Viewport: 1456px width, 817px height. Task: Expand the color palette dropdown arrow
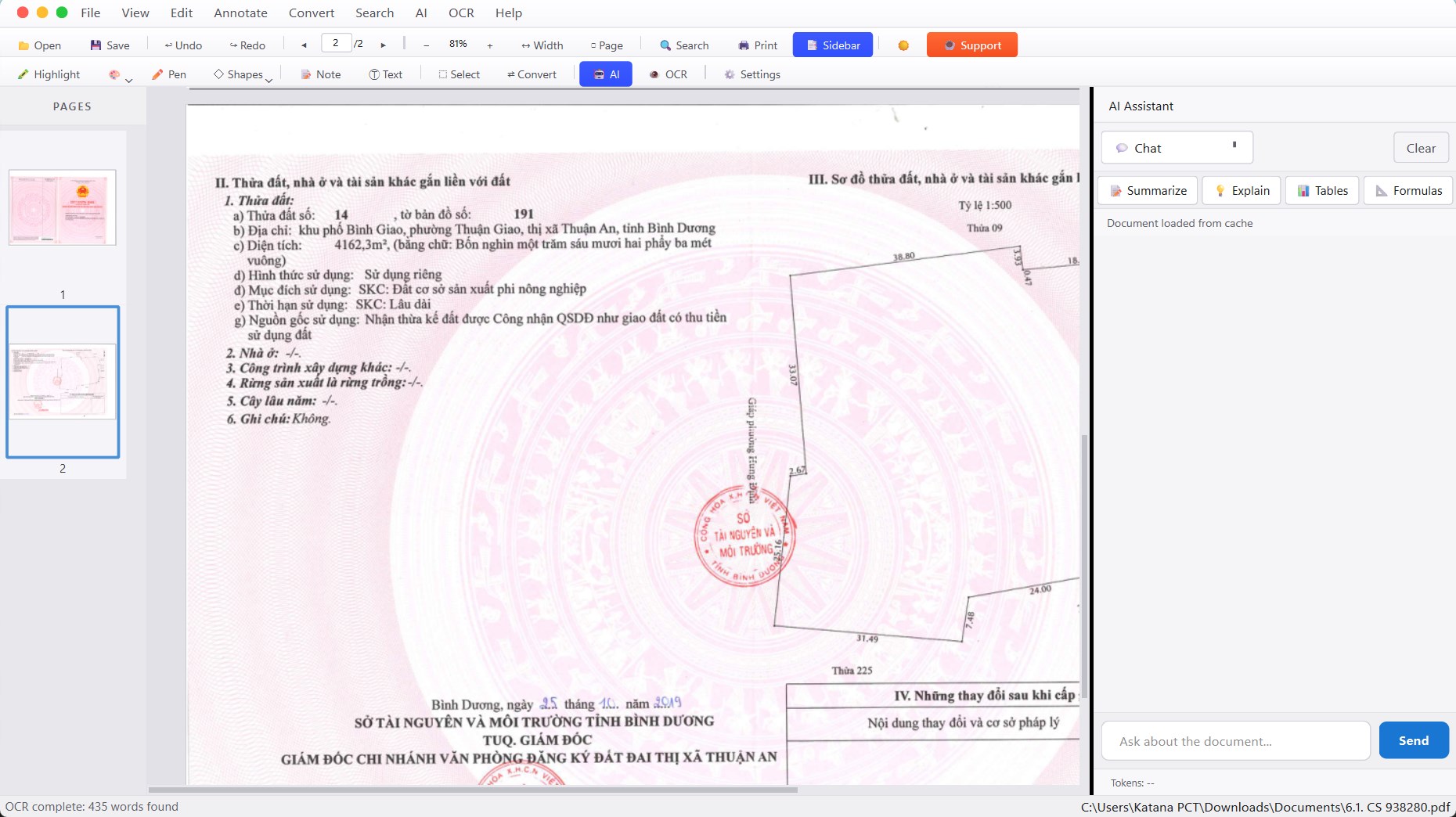pyautogui.click(x=129, y=80)
